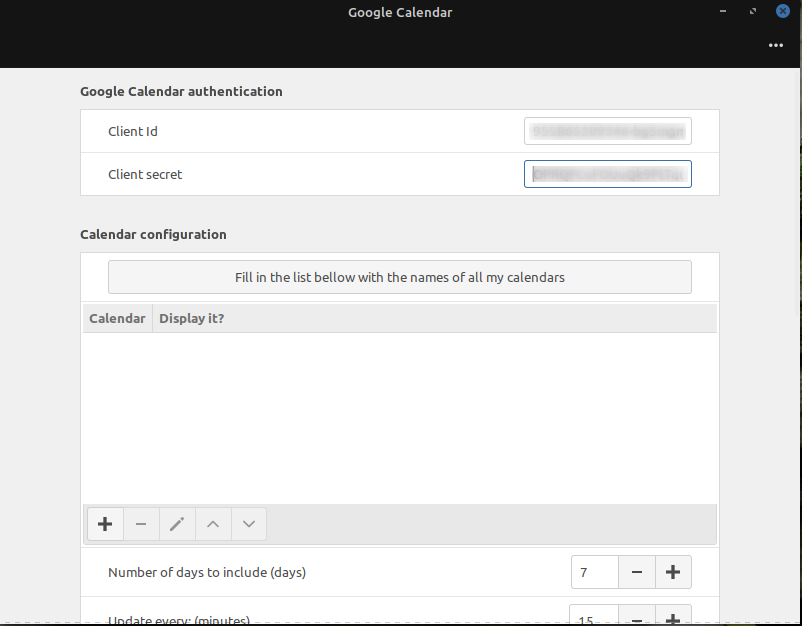This screenshot has width=802, height=626.
Task: Fill the list with all calendar names
Action: 399,277
